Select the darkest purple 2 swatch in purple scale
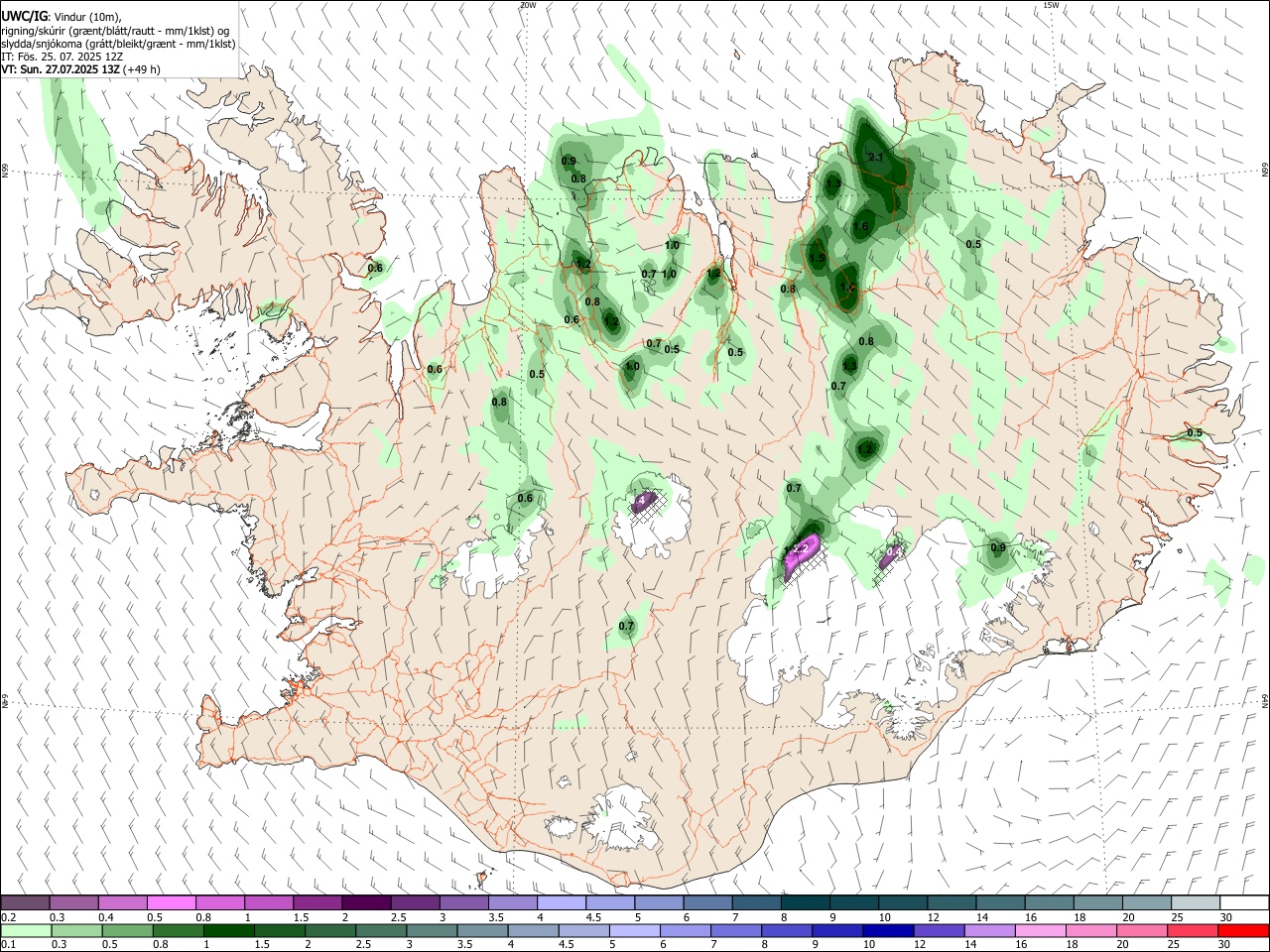This screenshot has width=1270, height=952. coord(365,902)
